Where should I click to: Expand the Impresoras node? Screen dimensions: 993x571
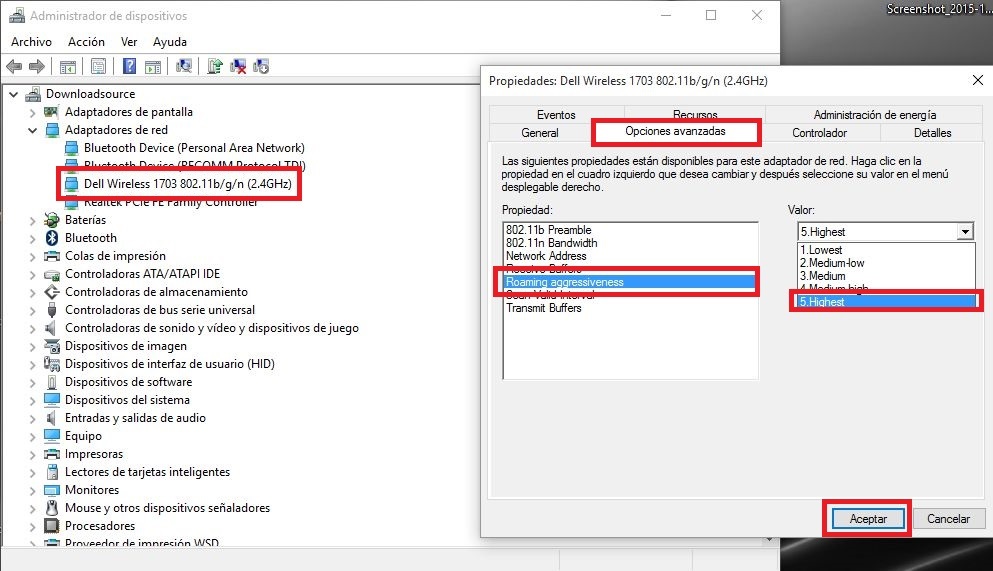click(x=32, y=455)
